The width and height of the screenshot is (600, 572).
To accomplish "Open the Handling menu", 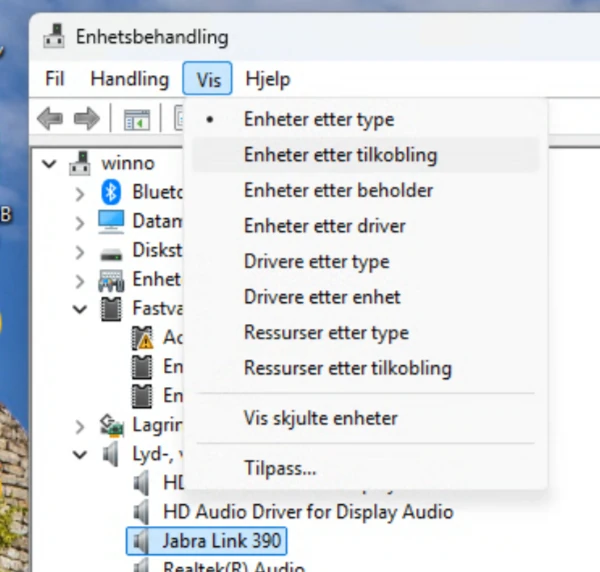I will coord(130,79).
